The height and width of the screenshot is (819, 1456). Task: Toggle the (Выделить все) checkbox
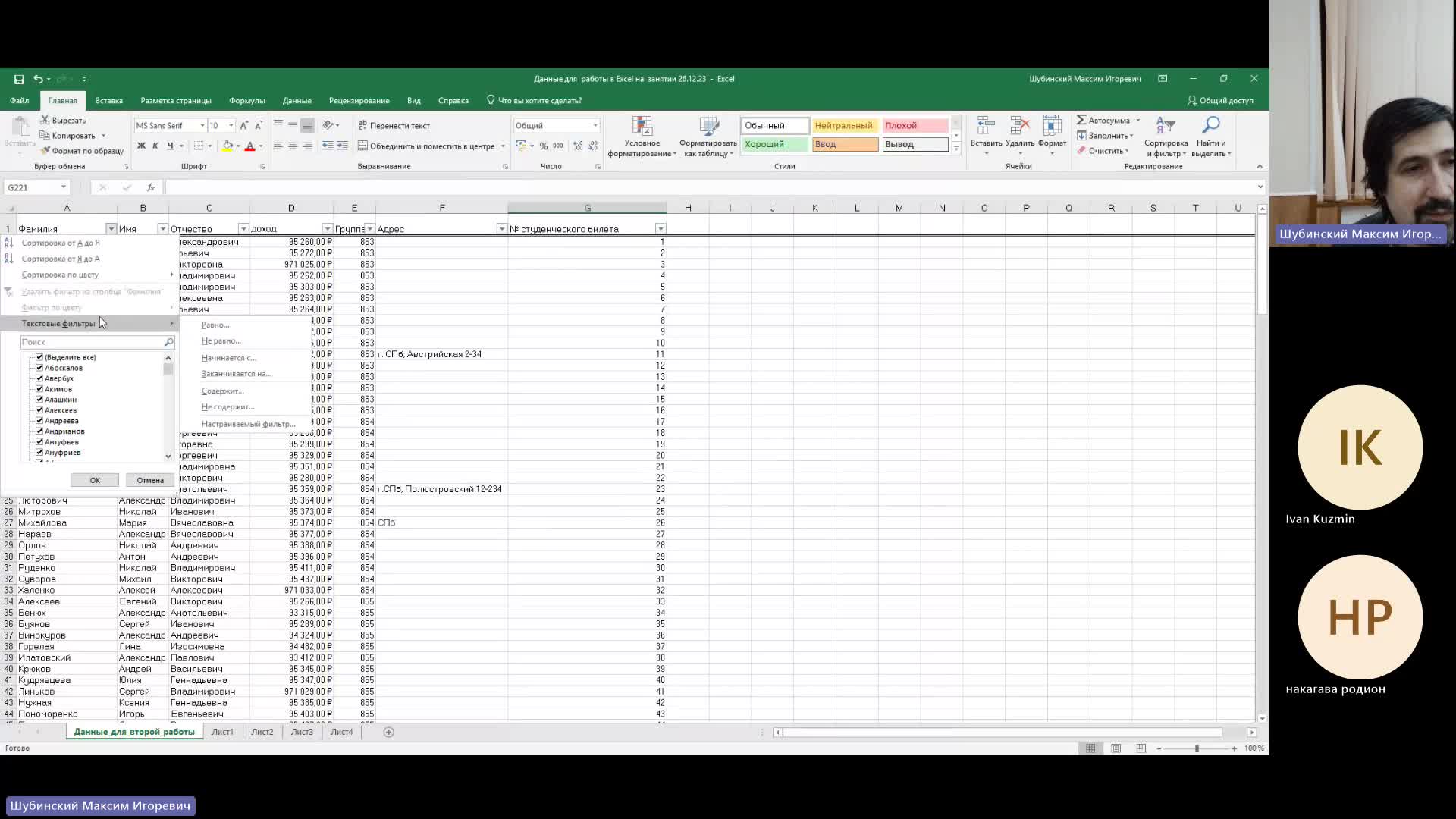[39, 357]
